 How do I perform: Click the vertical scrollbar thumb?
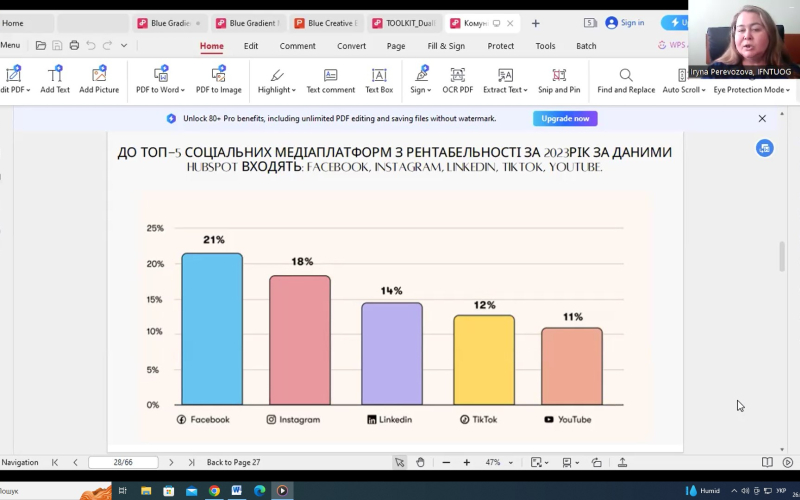pos(782,257)
